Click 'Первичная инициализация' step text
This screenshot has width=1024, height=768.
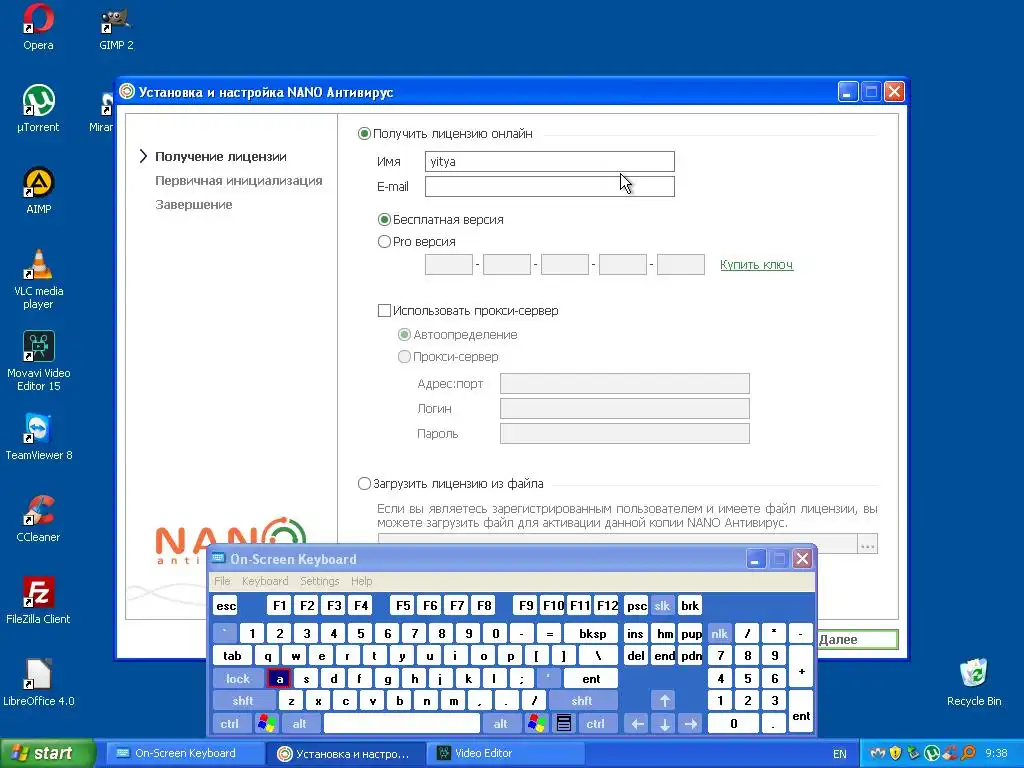(x=238, y=181)
